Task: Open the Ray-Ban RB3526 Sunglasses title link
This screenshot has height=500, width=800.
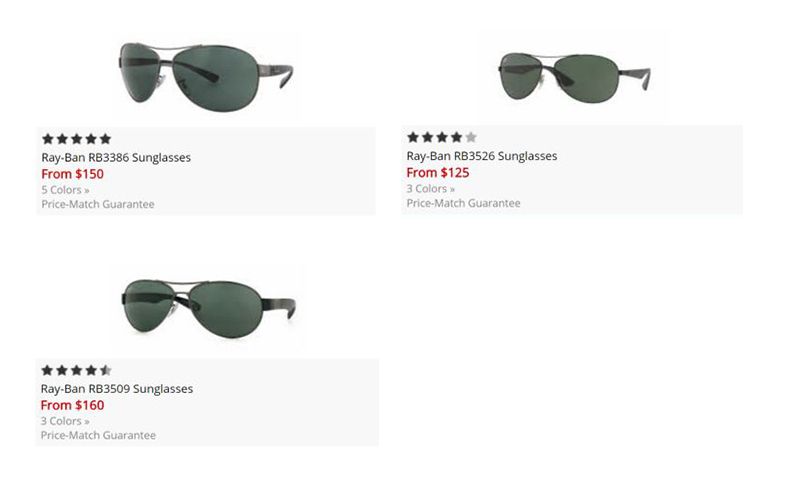Action: (482, 156)
